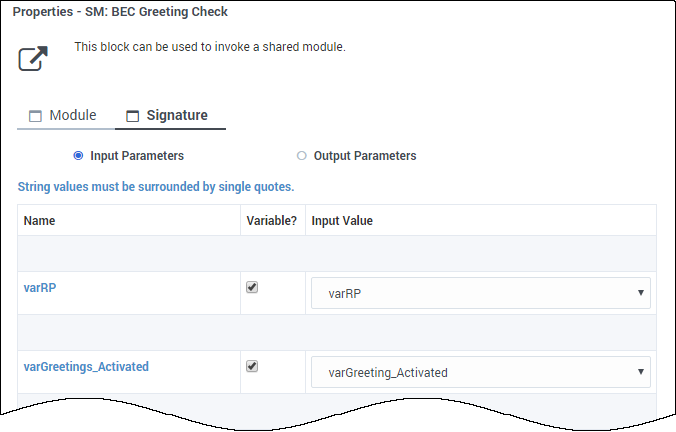The width and height of the screenshot is (676, 432).
Task: Click the Input Parameters label text
Action: click(137, 156)
